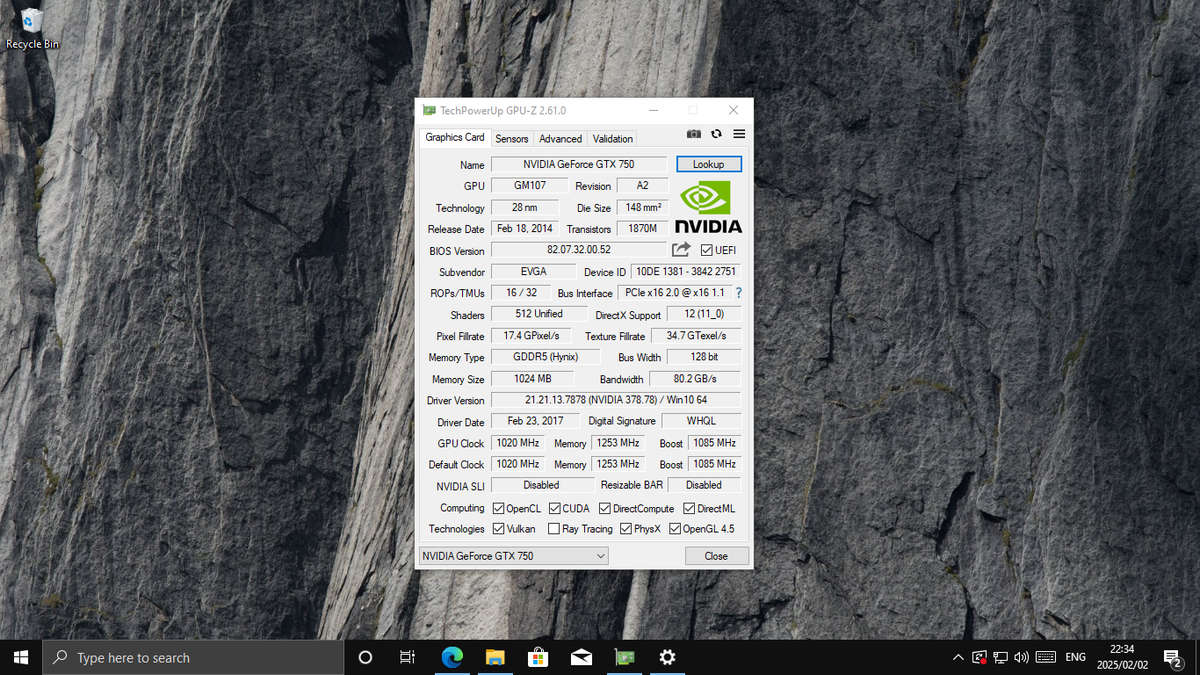Select the green GPU-Z icon in taskbar

(624, 657)
